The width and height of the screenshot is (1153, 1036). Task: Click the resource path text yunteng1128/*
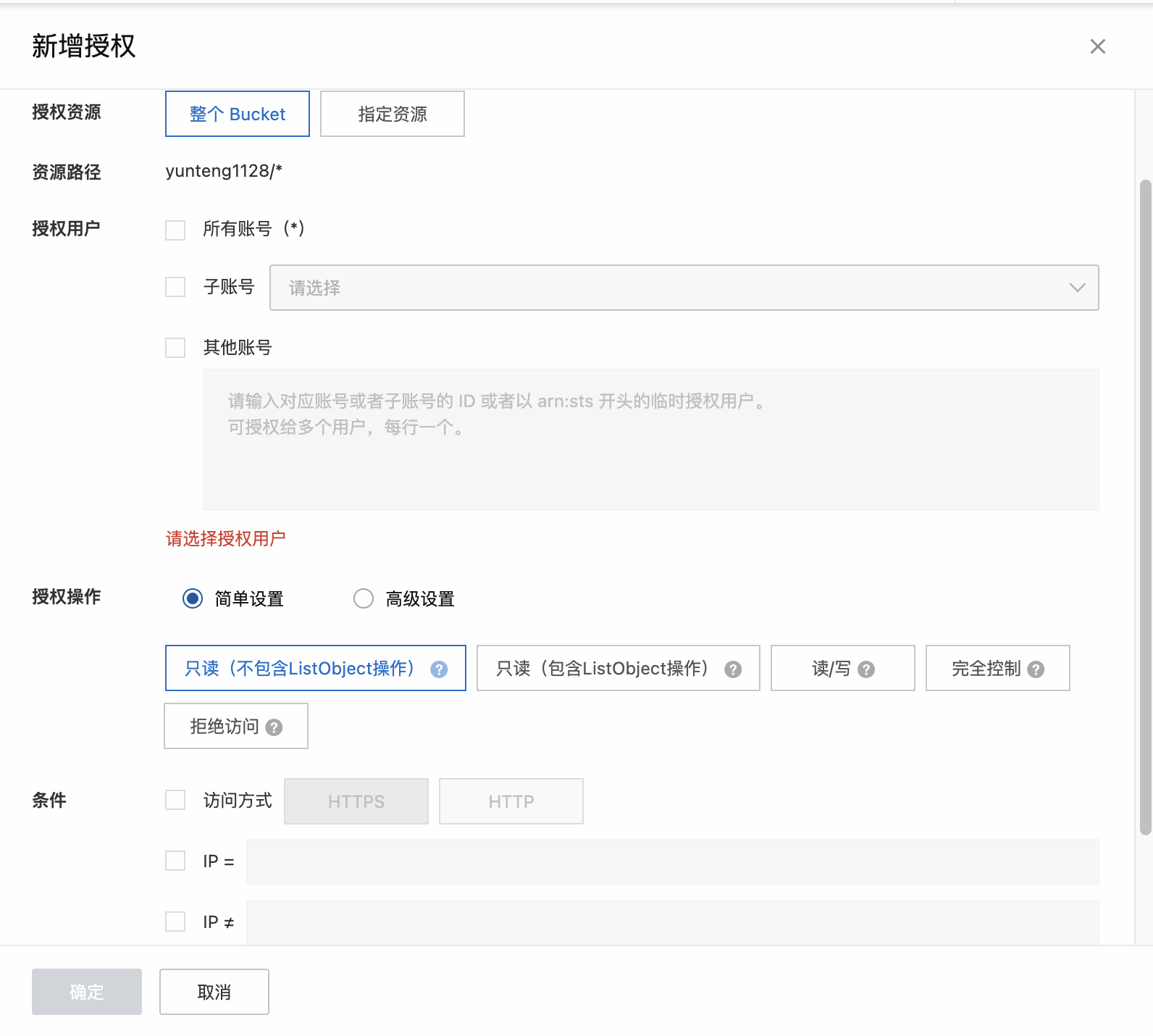coord(224,171)
